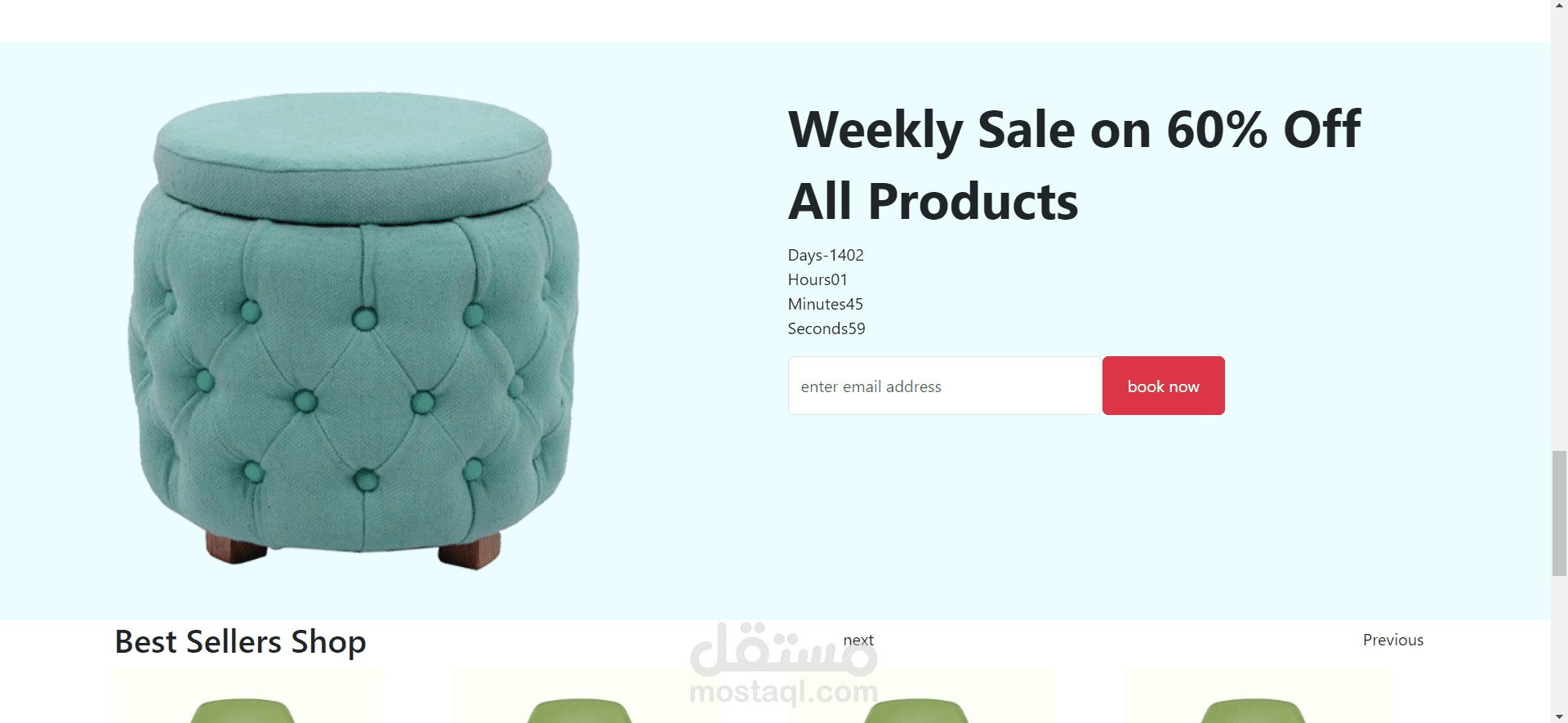Image resolution: width=1568 pixels, height=723 pixels.
Task: Click the teal tufted ottoman image
Action: click(x=354, y=330)
